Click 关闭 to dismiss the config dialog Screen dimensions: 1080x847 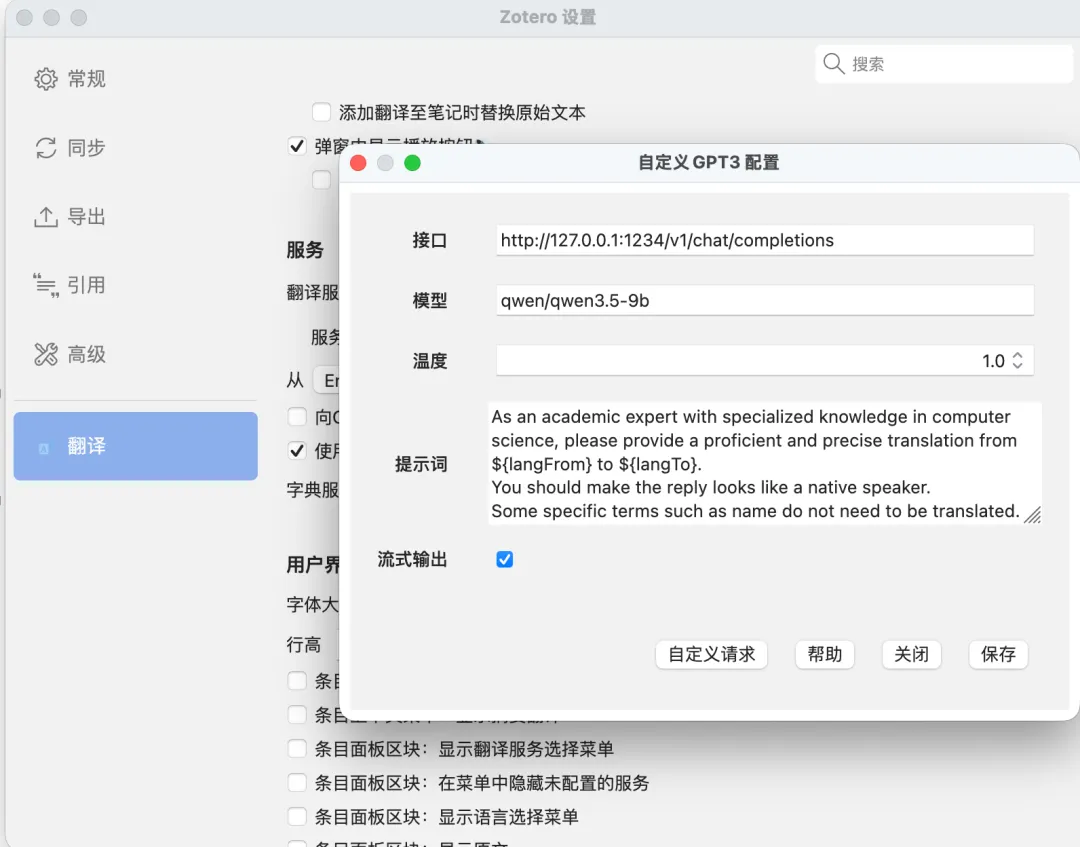click(911, 654)
